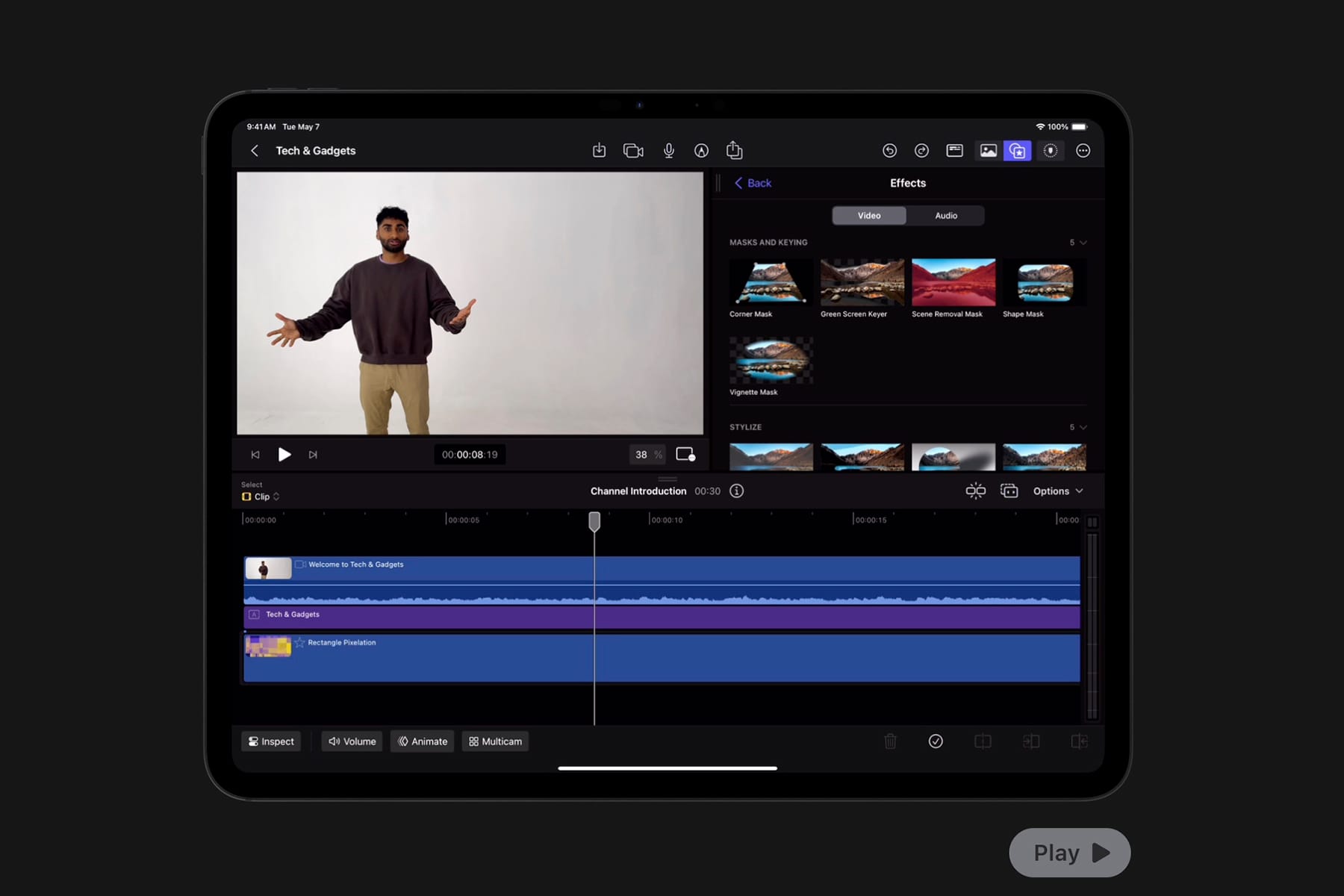Open the Volume control

[x=352, y=741]
